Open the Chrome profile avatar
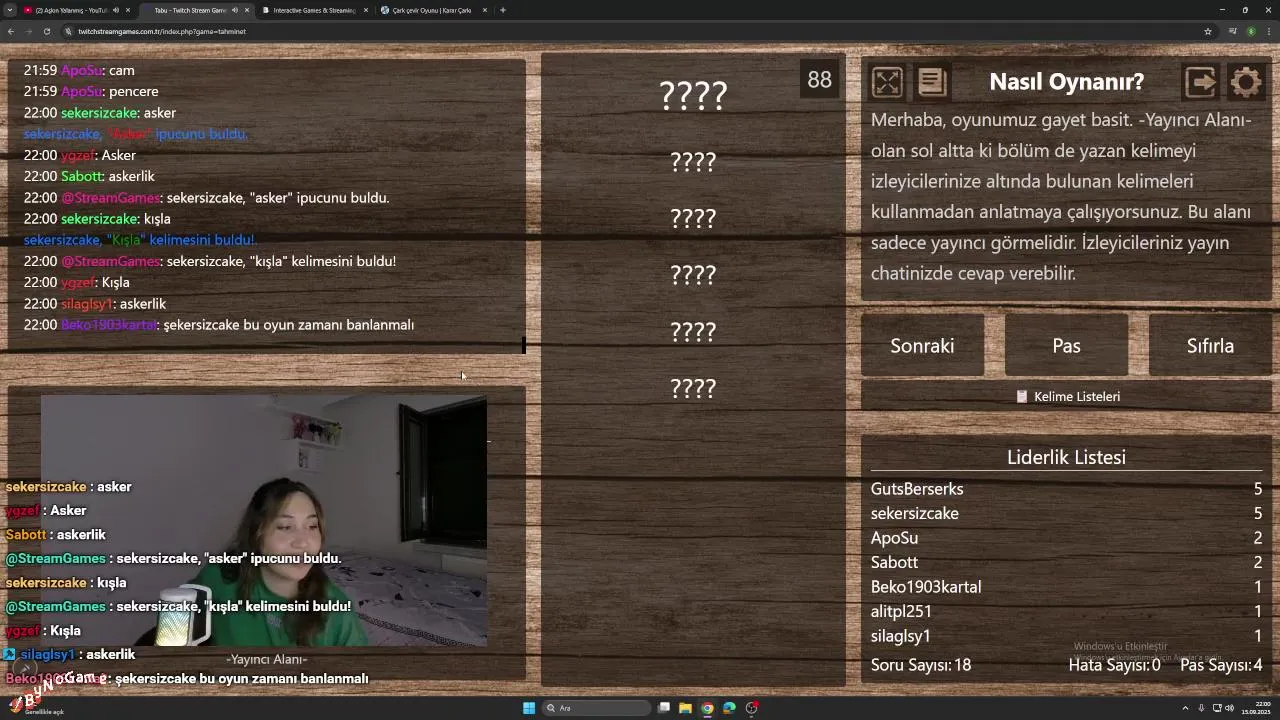Viewport: 1280px width, 720px height. coord(1251,31)
